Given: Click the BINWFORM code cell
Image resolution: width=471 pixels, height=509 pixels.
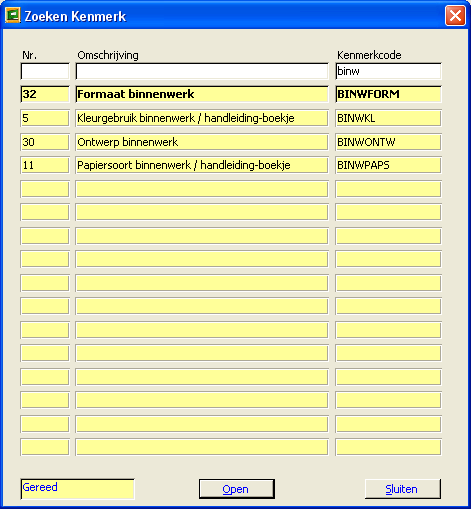Looking at the screenshot, I should (388, 94).
